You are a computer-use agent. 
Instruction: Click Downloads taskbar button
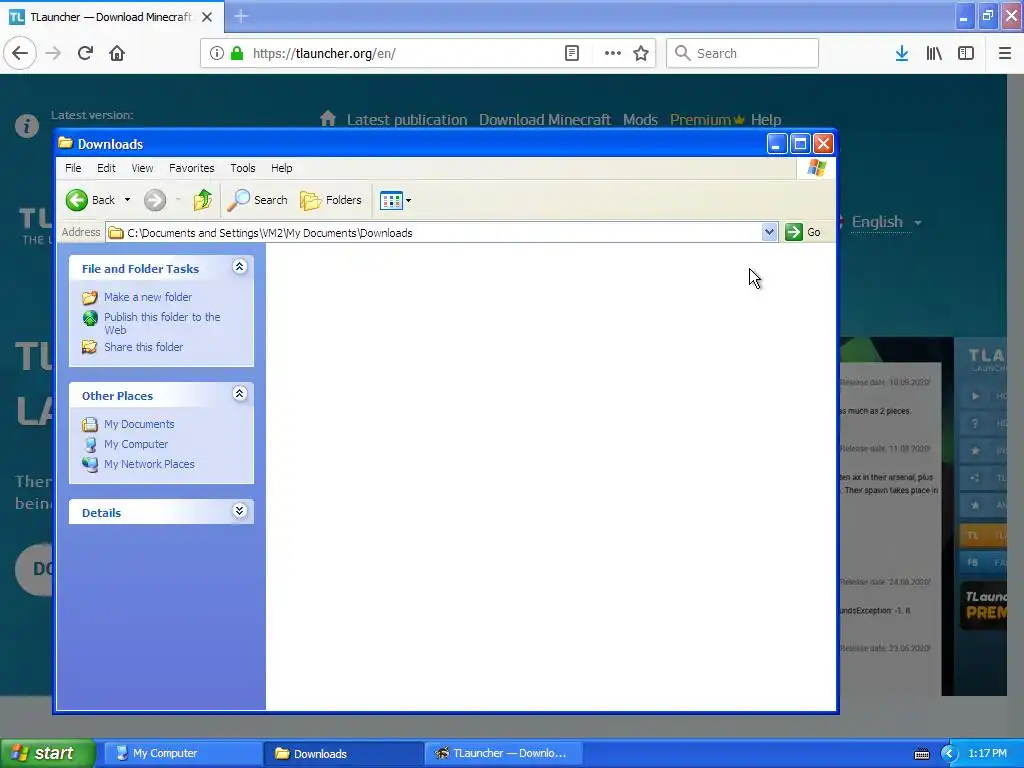tap(343, 753)
